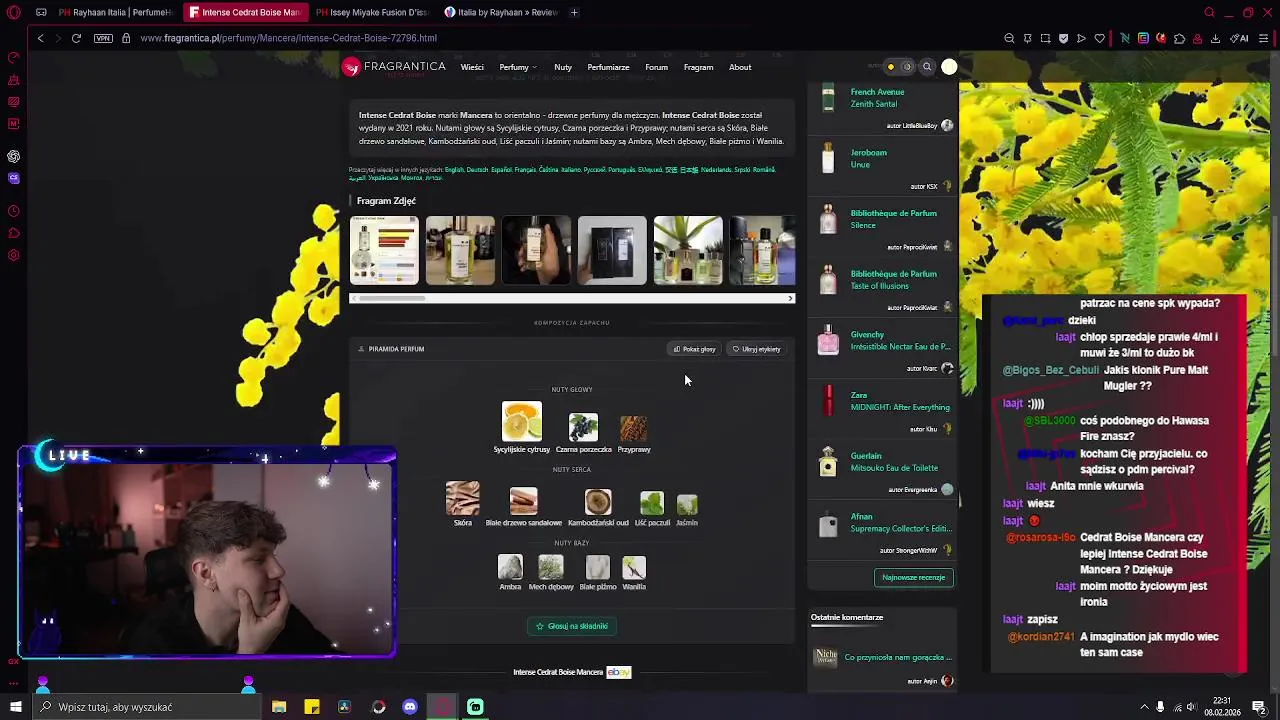Screen dimensions: 1280x720
Task: Open the extensions puzzle icon in toolbar
Action: [1179, 38]
